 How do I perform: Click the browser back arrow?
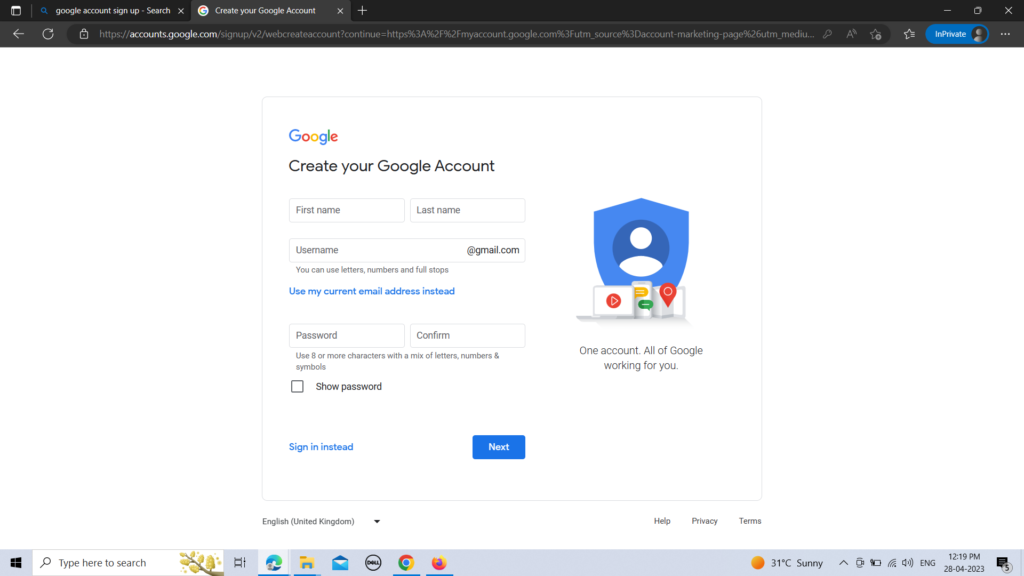18,34
